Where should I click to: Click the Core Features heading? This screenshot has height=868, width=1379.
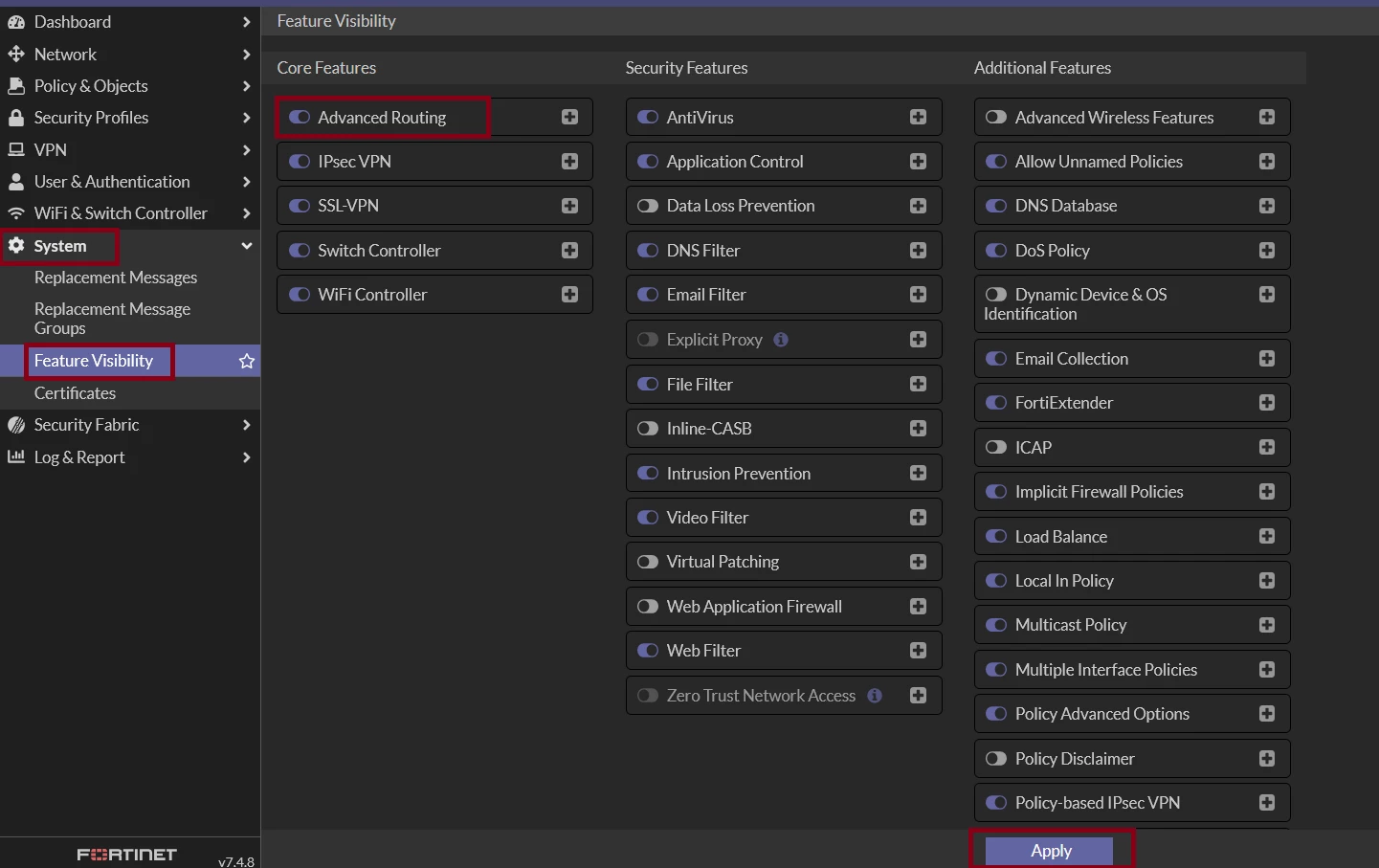(x=326, y=68)
